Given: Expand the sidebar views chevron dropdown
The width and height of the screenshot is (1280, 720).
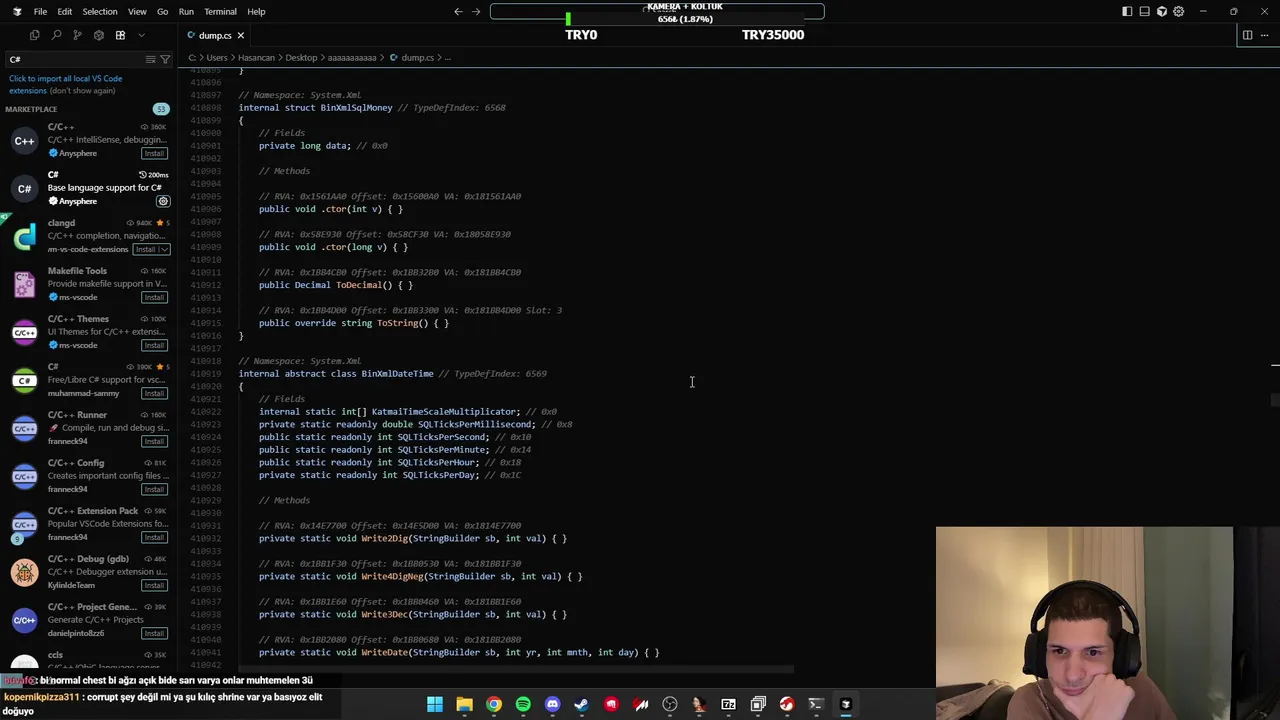Looking at the screenshot, I should 141,35.
